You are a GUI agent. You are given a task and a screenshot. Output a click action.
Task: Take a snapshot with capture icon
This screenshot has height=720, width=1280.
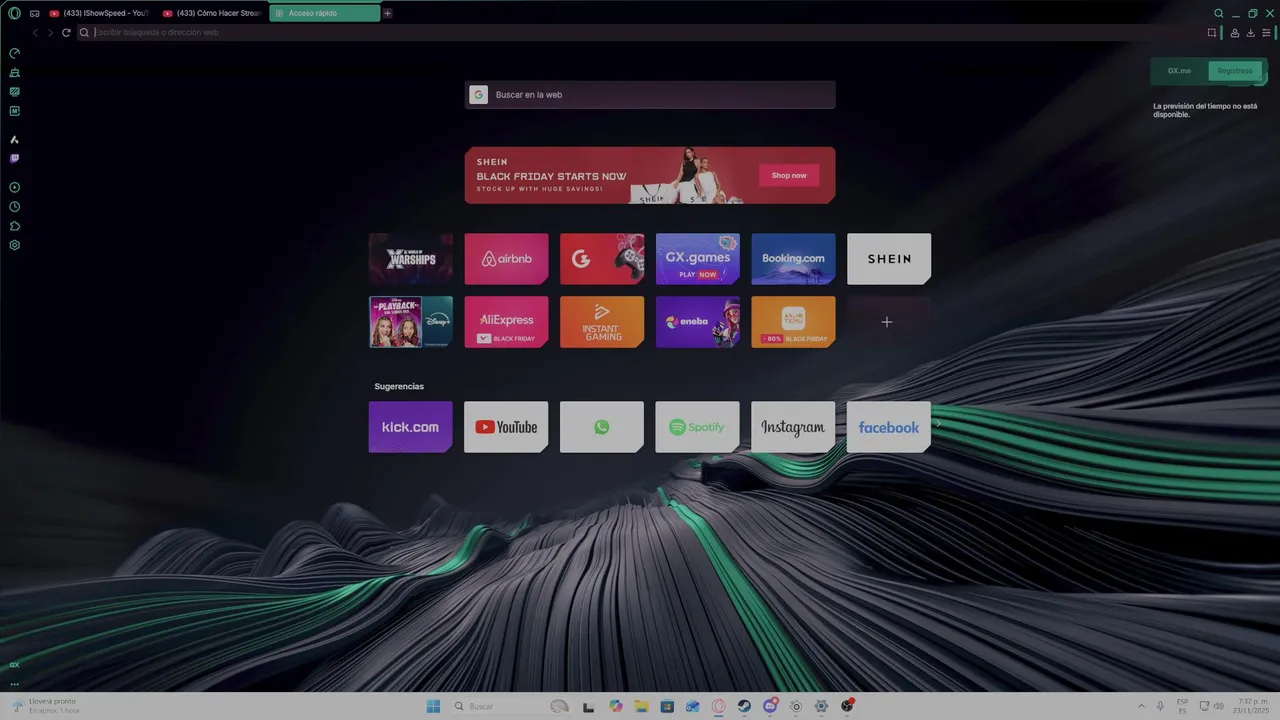point(1211,32)
